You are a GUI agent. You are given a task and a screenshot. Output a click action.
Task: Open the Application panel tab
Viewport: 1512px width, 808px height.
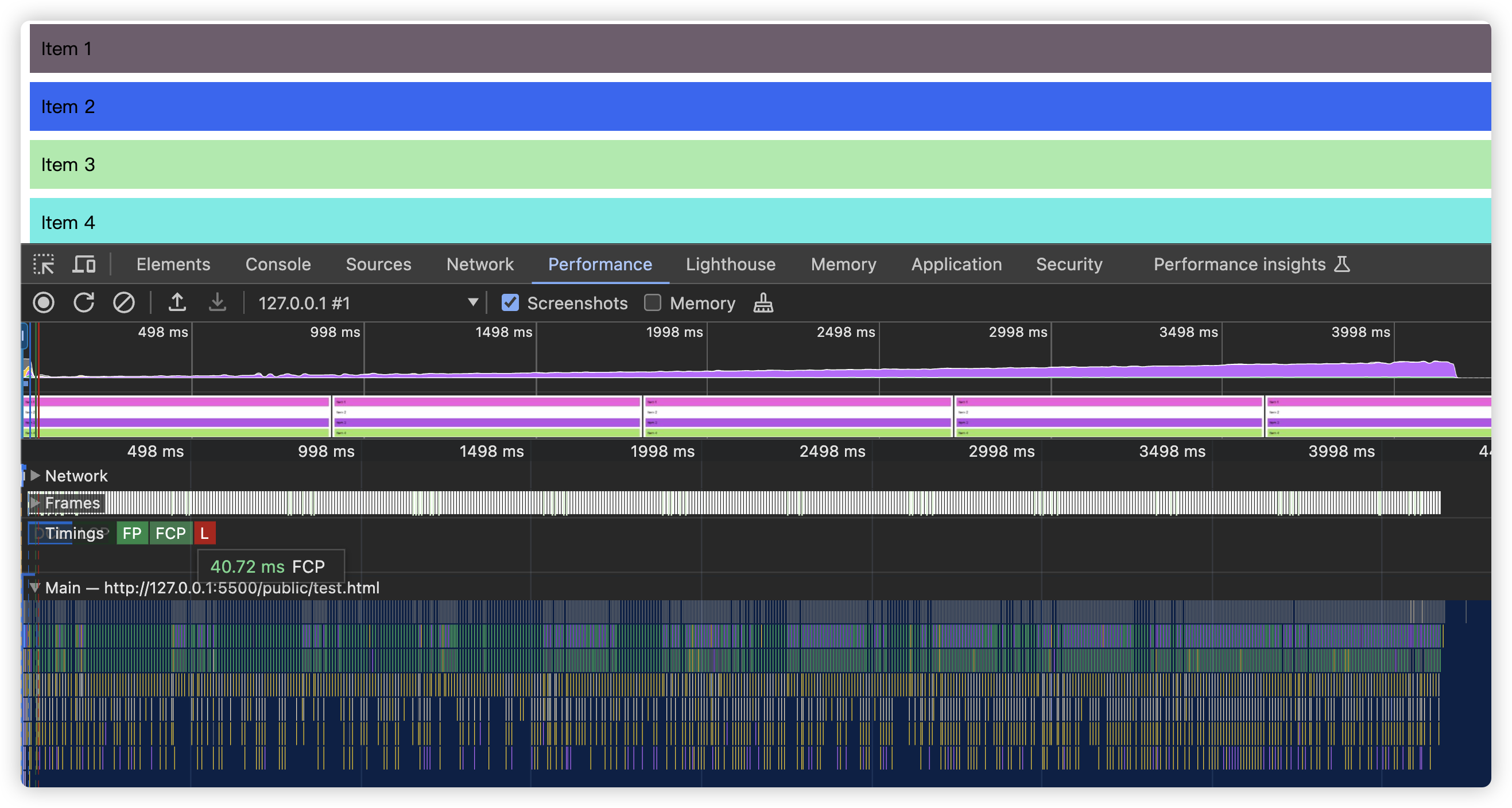point(956,264)
